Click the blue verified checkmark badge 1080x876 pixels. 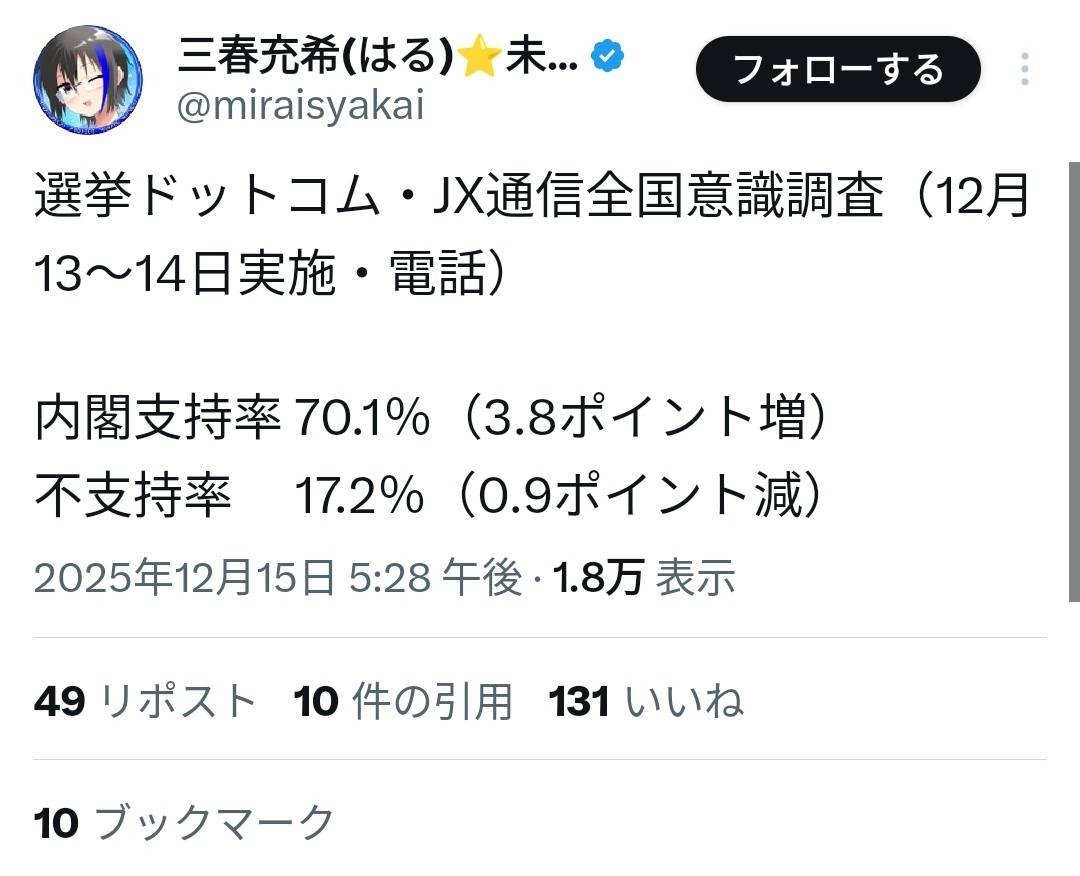609,59
